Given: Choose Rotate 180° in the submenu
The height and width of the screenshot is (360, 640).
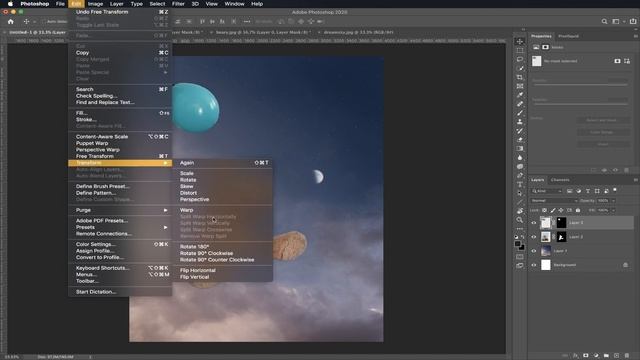Looking at the screenshot, I should point(194,247).
